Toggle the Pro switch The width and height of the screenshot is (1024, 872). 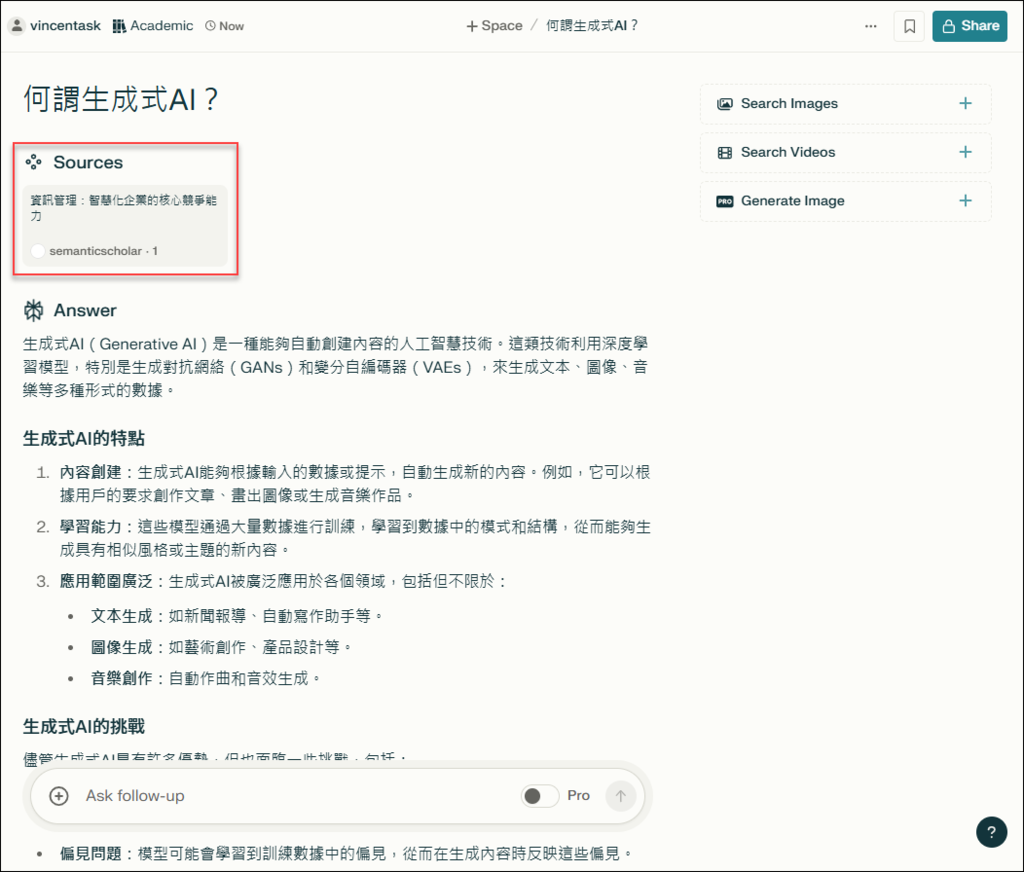539,796
